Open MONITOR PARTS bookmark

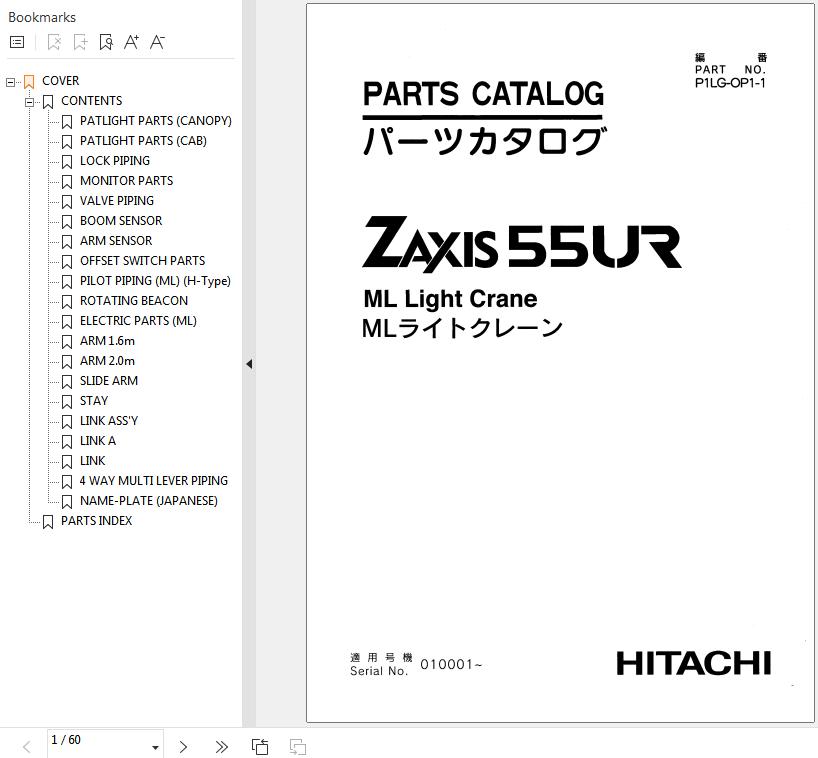[126, 181]
